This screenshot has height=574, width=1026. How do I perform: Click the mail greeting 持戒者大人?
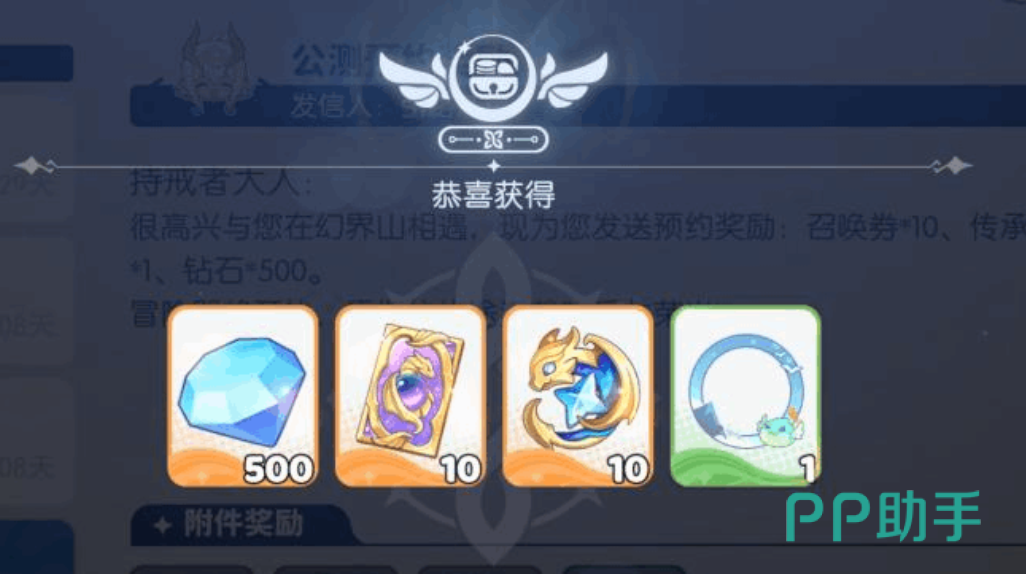coord(216,183)
